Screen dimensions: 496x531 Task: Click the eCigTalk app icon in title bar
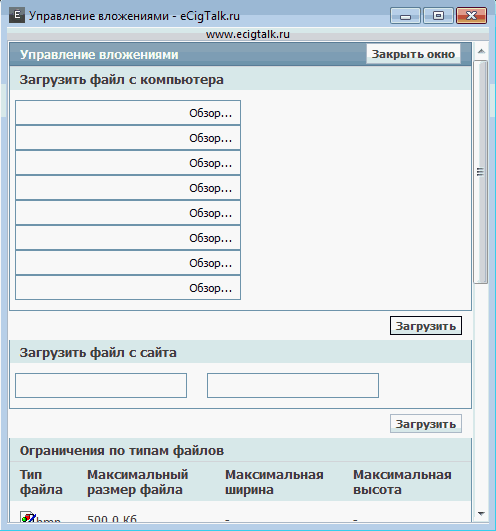pos(17,16)
